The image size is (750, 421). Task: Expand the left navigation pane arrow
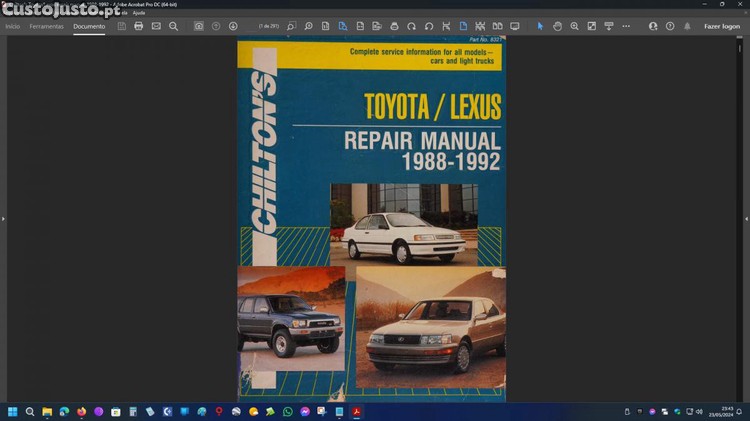(3, 218)
